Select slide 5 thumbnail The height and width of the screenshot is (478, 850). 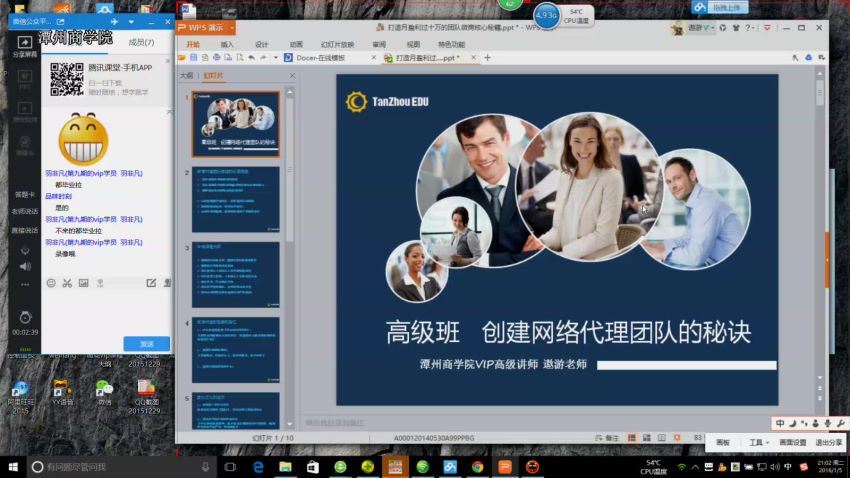(236, 411)
